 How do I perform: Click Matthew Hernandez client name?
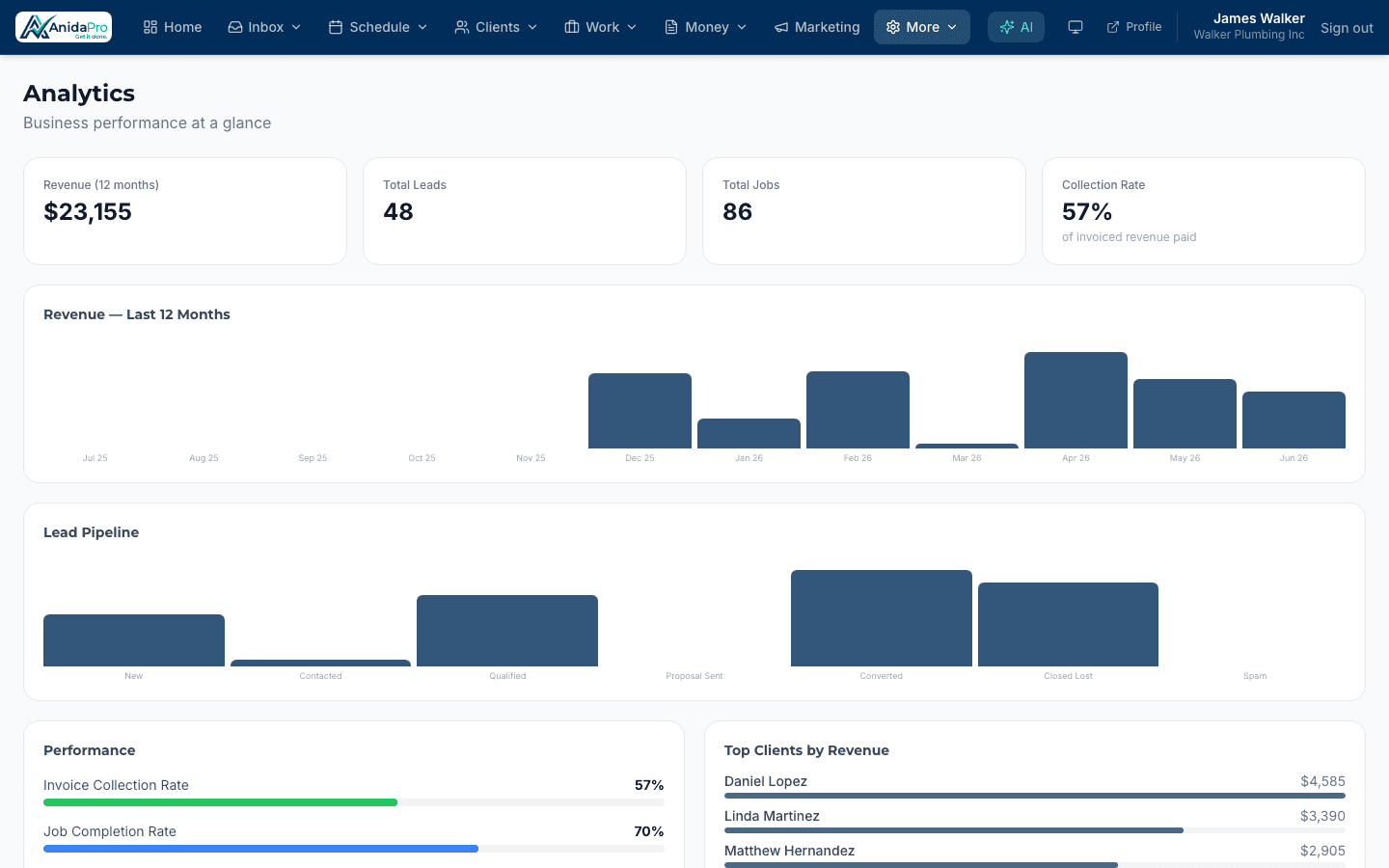(789, 851)
